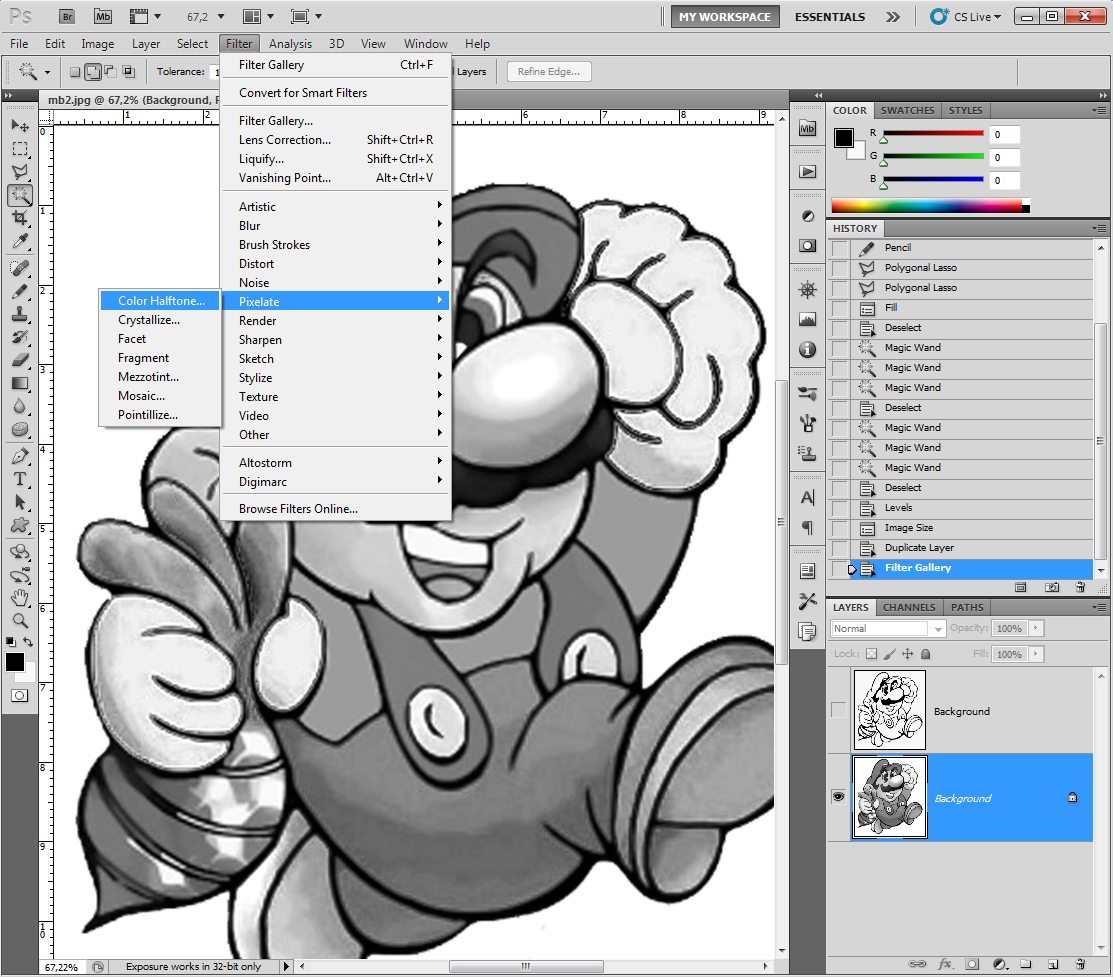The height and width of the screenshot is (977, 1113).
Task: Select the Polygonal Lasso tool
Action: [x=20, y=171]
